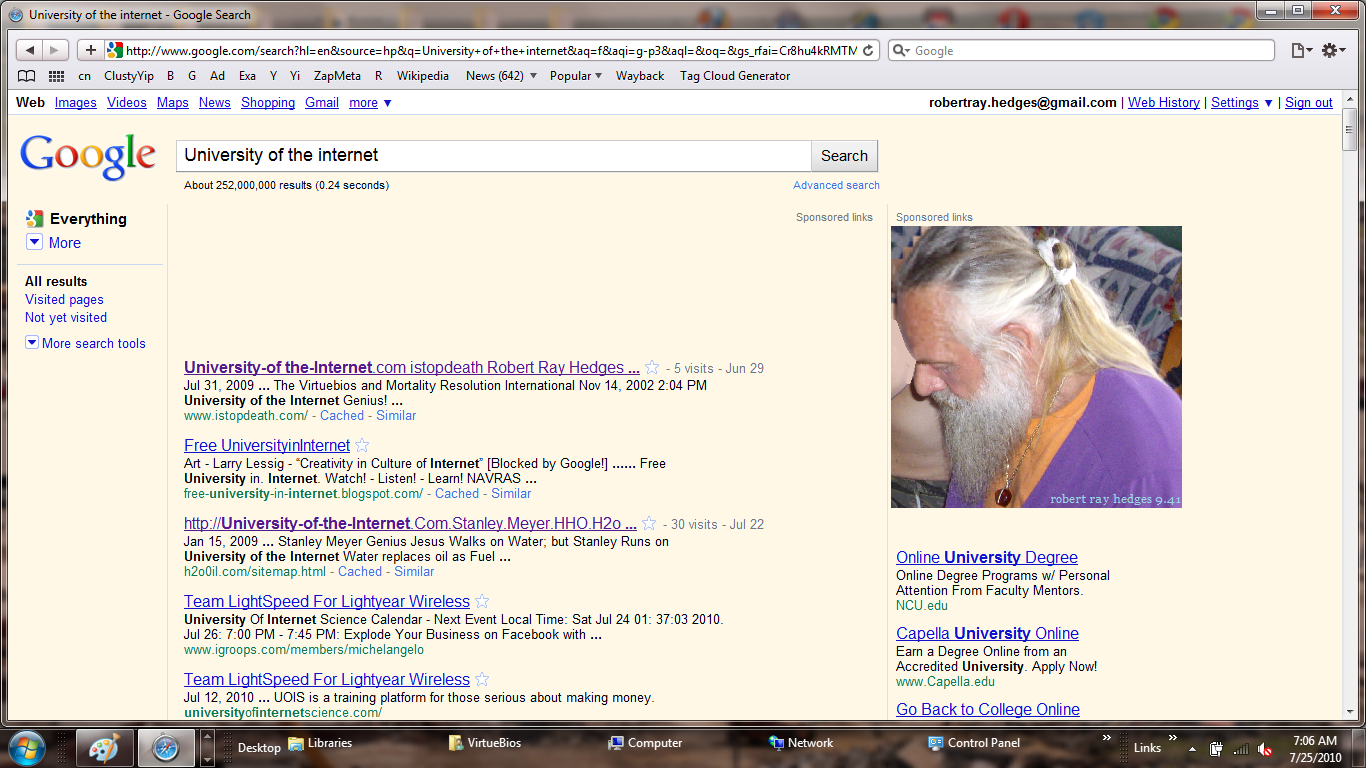Reload the page with the refresh icon
Image resolution: width=1366 pixels, height=768 pixels.
tap(868, 50)
